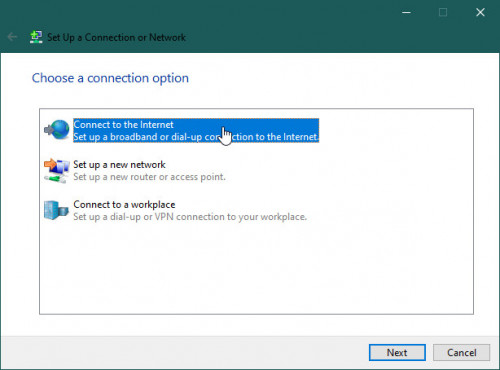Click the Choose a connection option heading
Screen dimensions: 500x370
pos(110,78)
